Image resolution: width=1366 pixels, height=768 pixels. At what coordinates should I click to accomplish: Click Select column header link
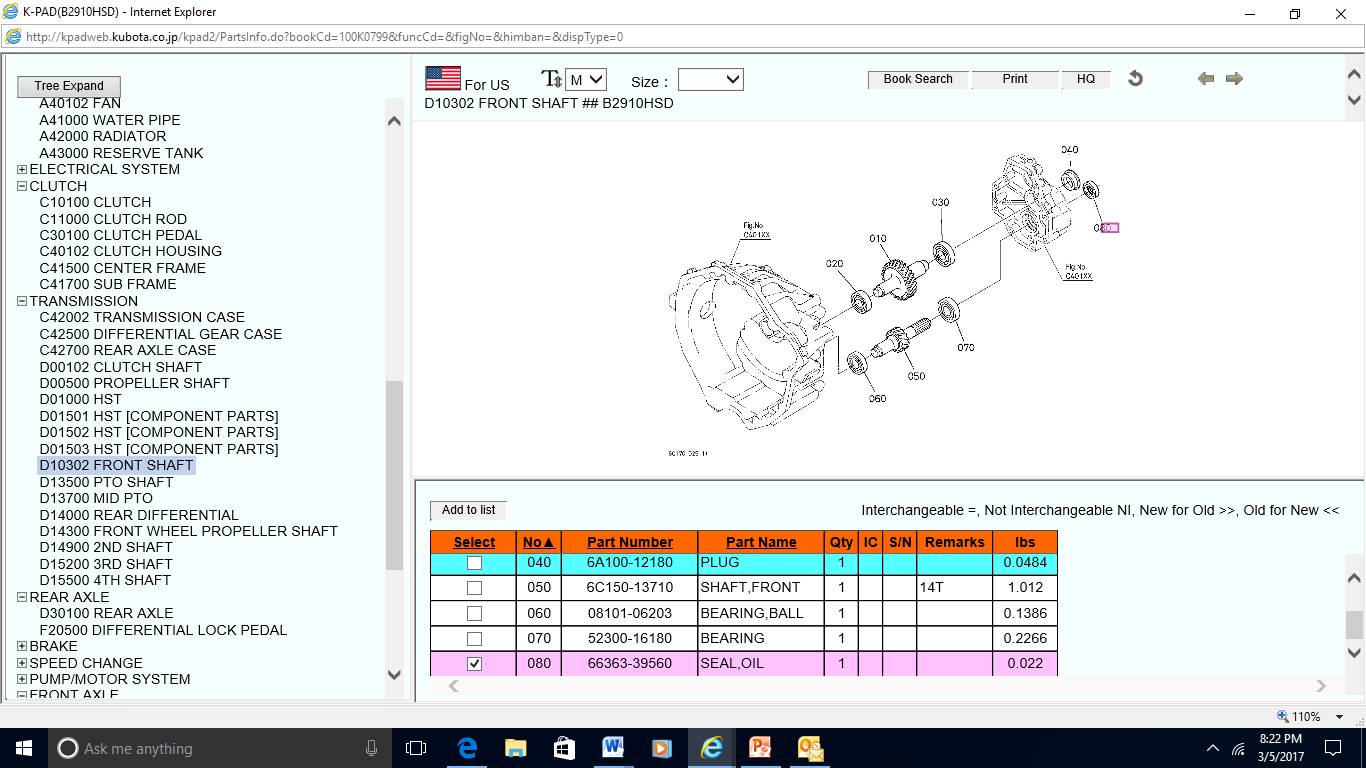pos(474,542)
